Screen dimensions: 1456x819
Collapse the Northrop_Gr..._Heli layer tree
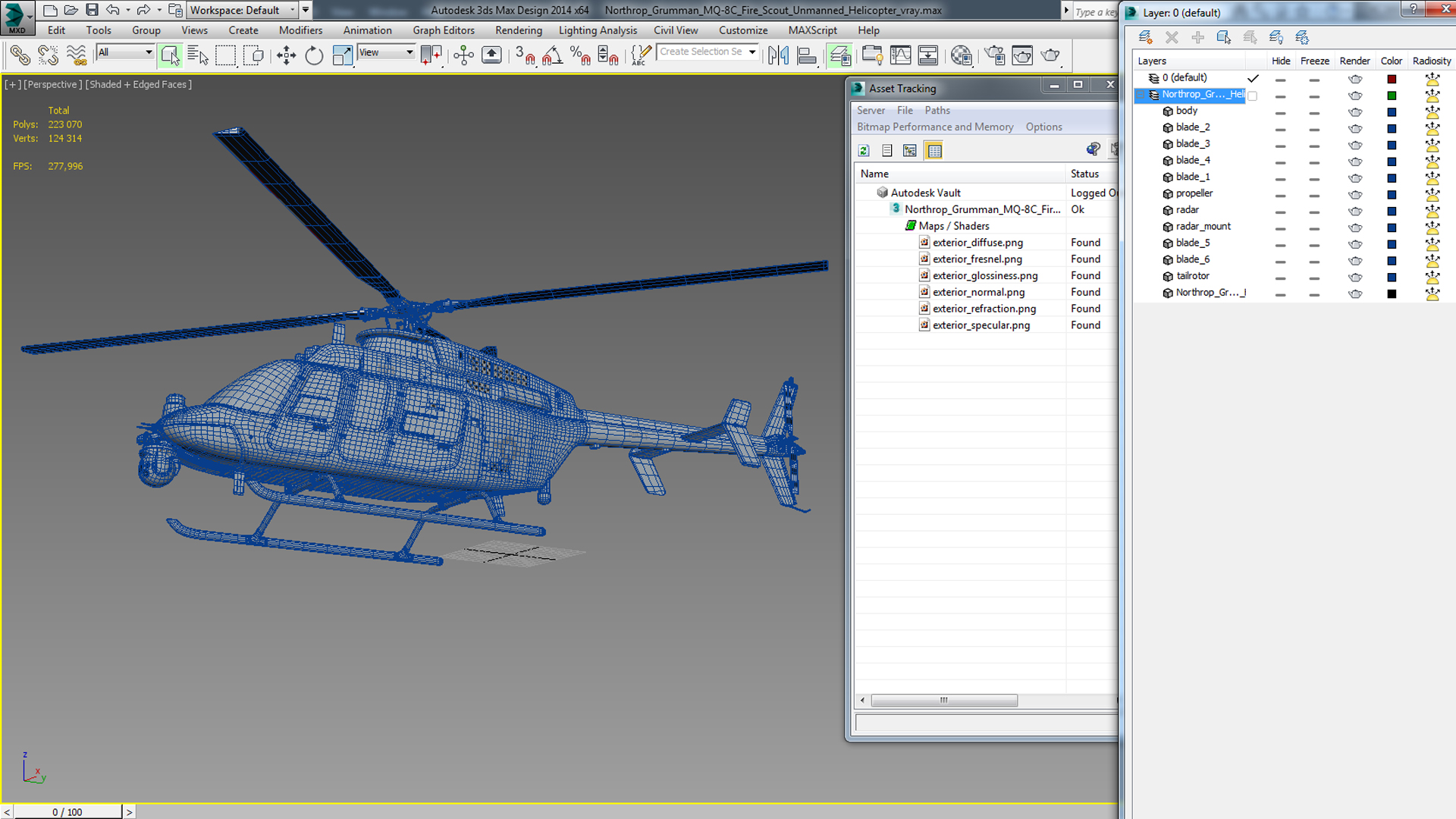click(x=1140, y=95)
